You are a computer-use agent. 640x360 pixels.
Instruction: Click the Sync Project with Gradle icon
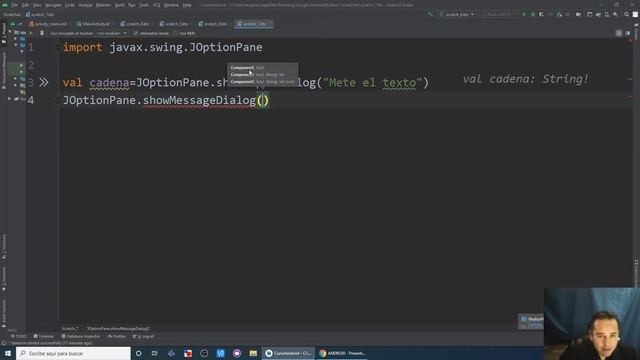pos(598,14)
